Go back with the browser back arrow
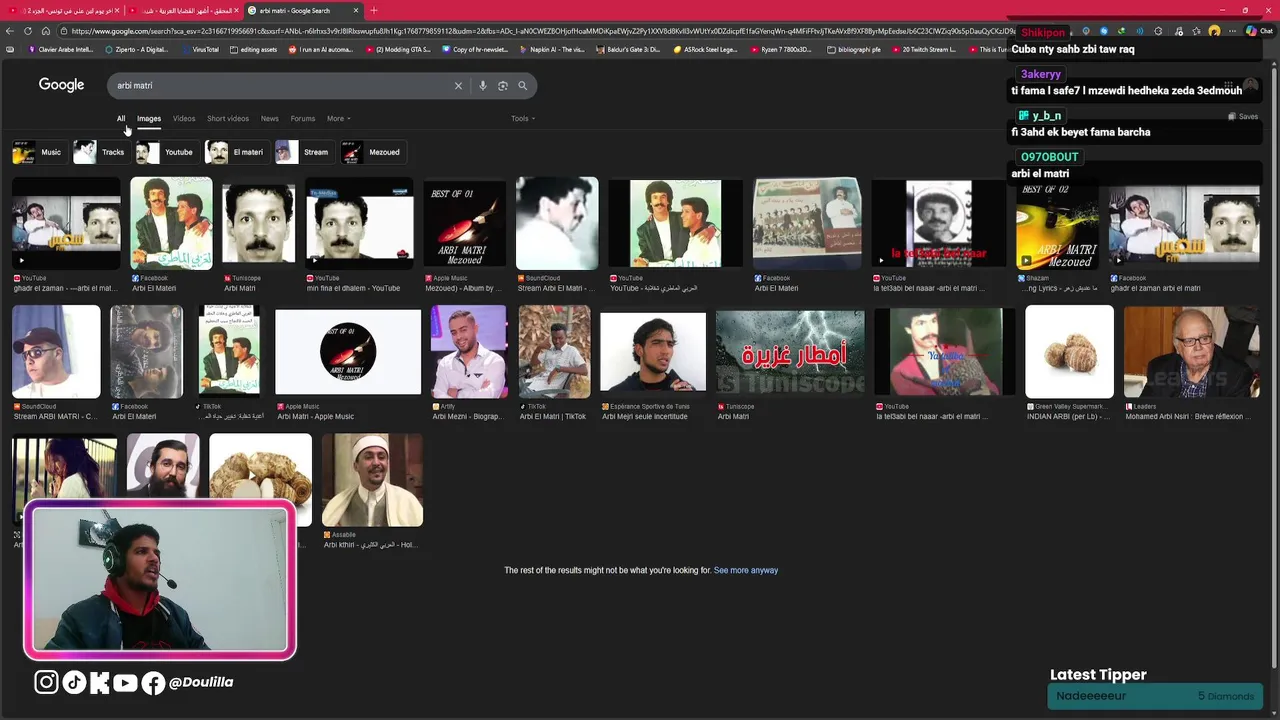 (x=10, y=31)
